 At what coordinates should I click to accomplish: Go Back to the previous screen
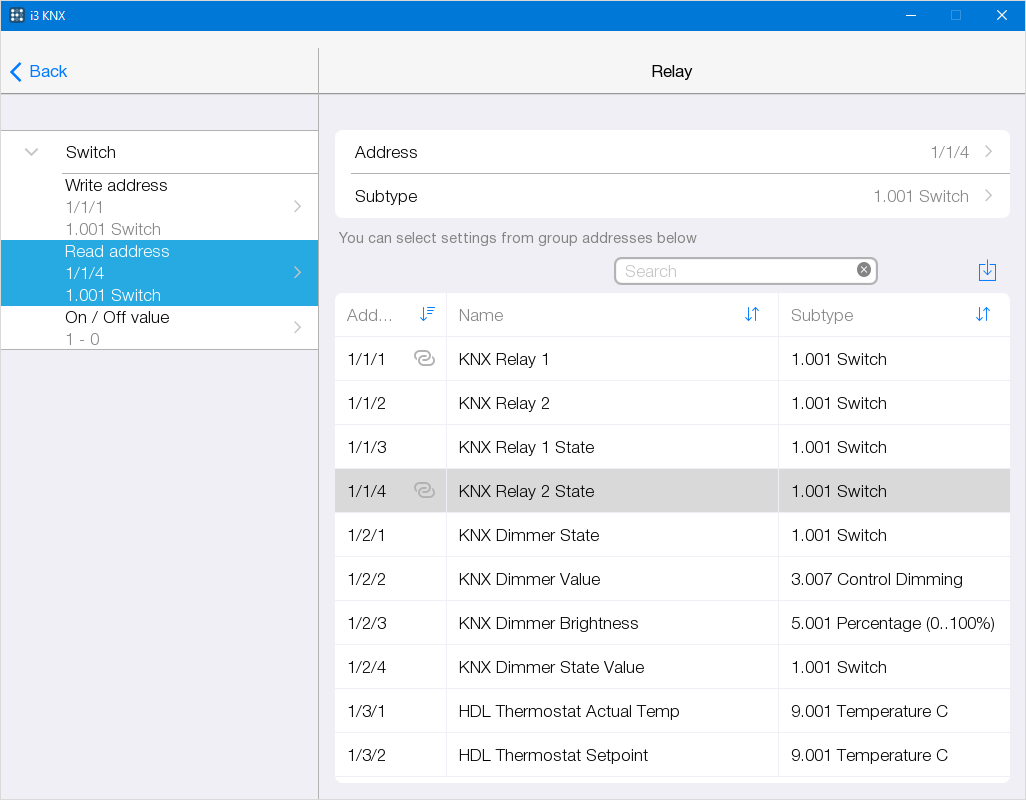tap(38, 71)
